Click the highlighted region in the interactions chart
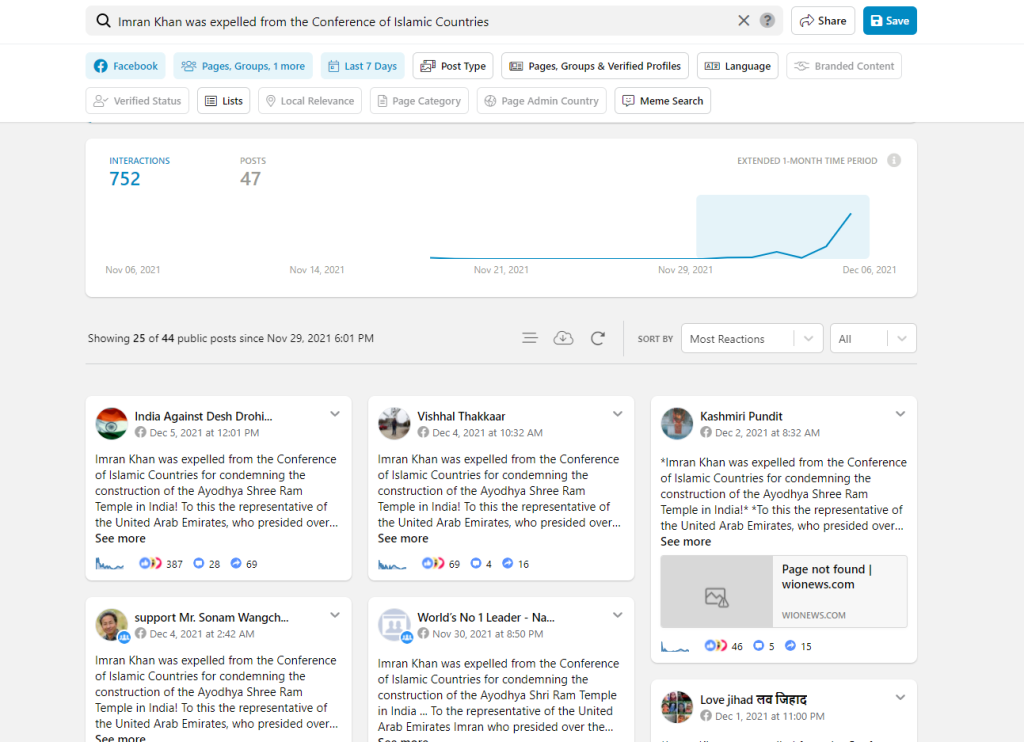This screenshot has height=742, width=1024. [782, 227]
